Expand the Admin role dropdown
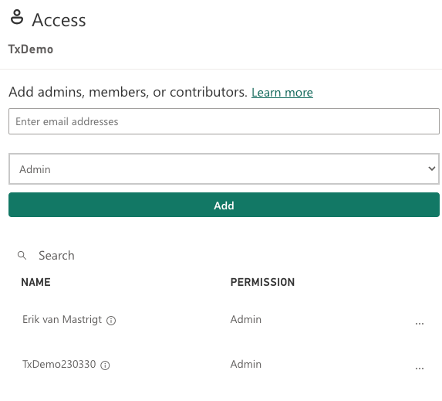 [224, 169]
